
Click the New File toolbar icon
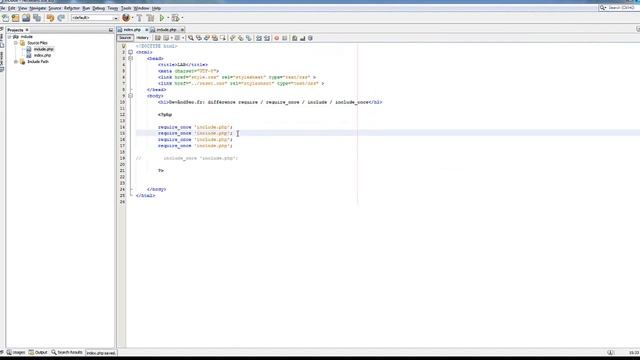pyautogui.click(x=5, y=18)
